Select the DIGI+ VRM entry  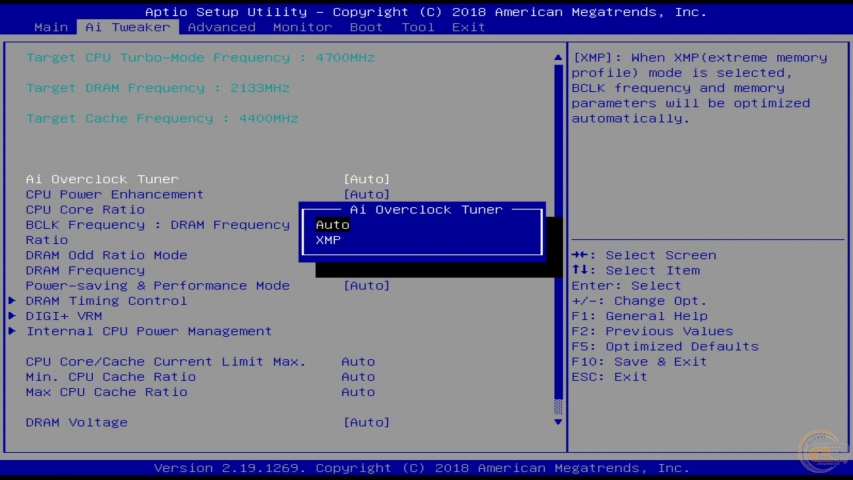click(x=64, y=316)
